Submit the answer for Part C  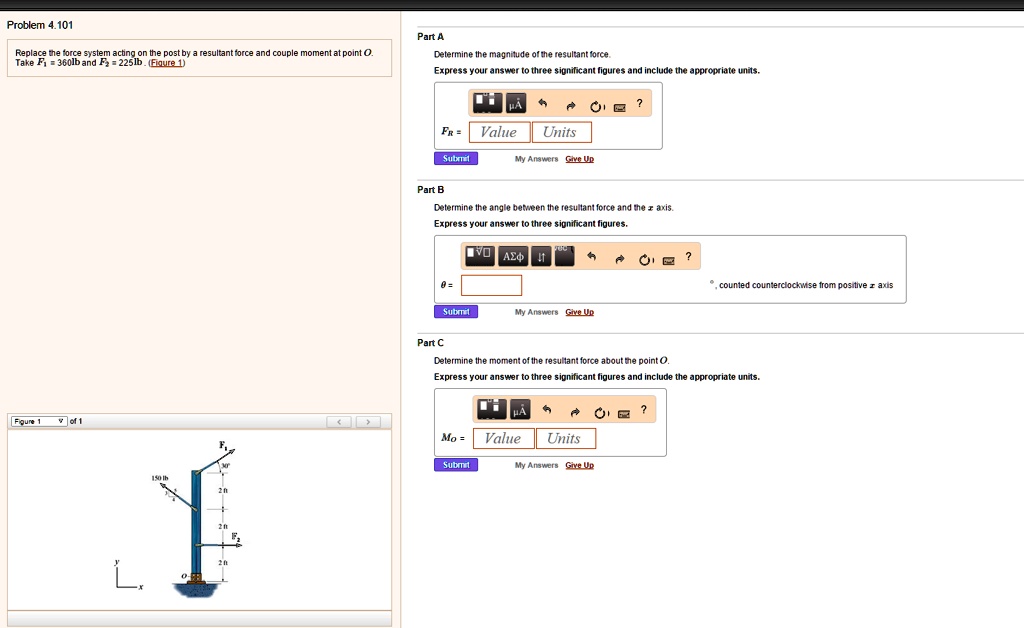click(456, 464)
